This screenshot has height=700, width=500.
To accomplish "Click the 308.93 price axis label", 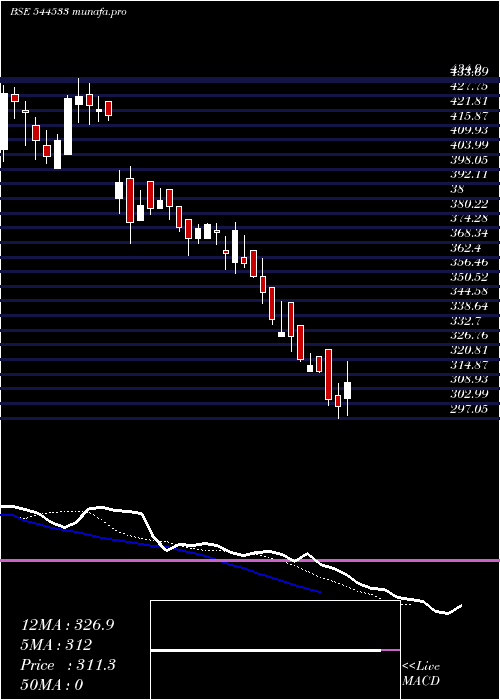I will coord(469,379).
